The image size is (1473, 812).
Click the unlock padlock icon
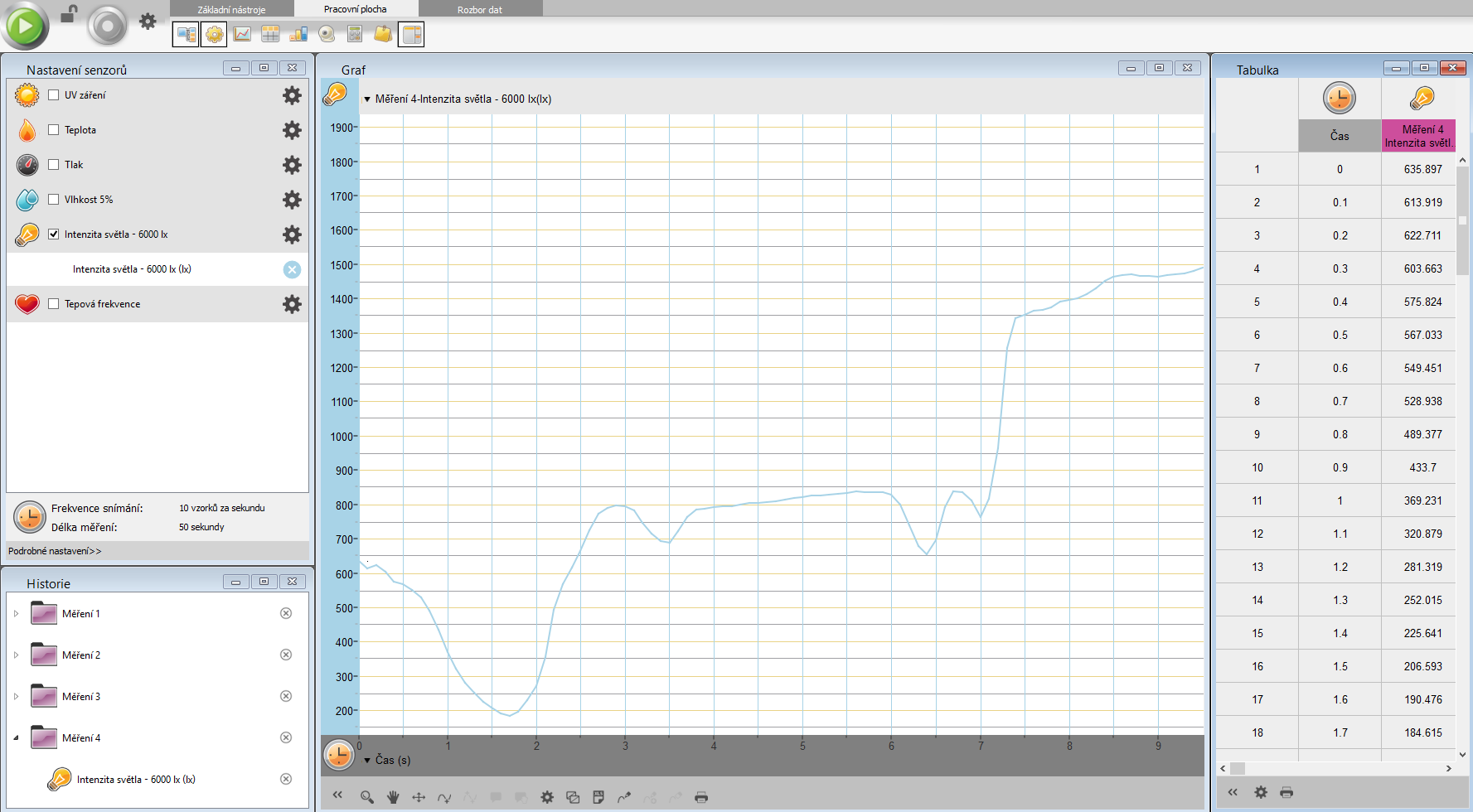[69, 14]
